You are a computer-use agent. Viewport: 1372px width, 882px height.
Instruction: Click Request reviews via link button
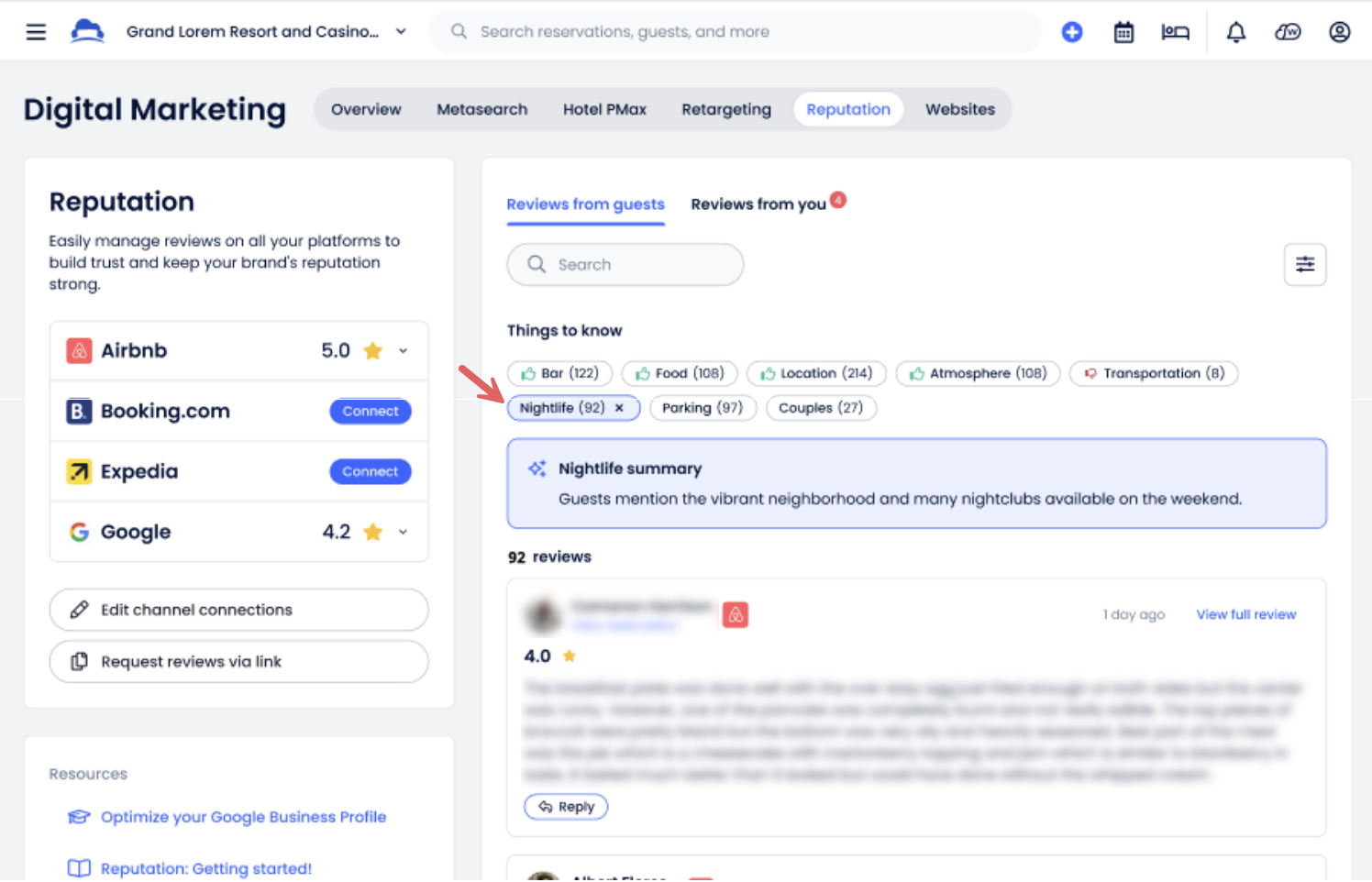click(x=238, y=662)
